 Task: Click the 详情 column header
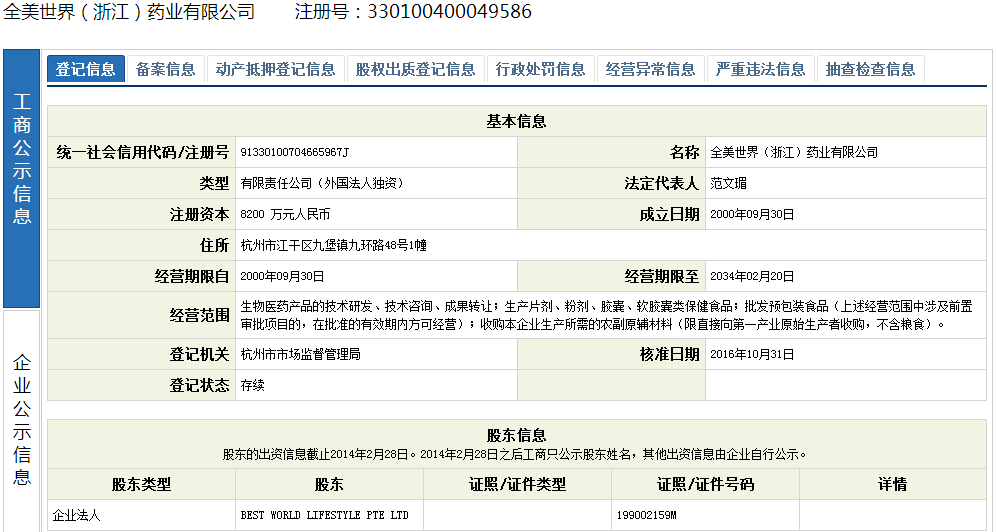coord(892,484)
